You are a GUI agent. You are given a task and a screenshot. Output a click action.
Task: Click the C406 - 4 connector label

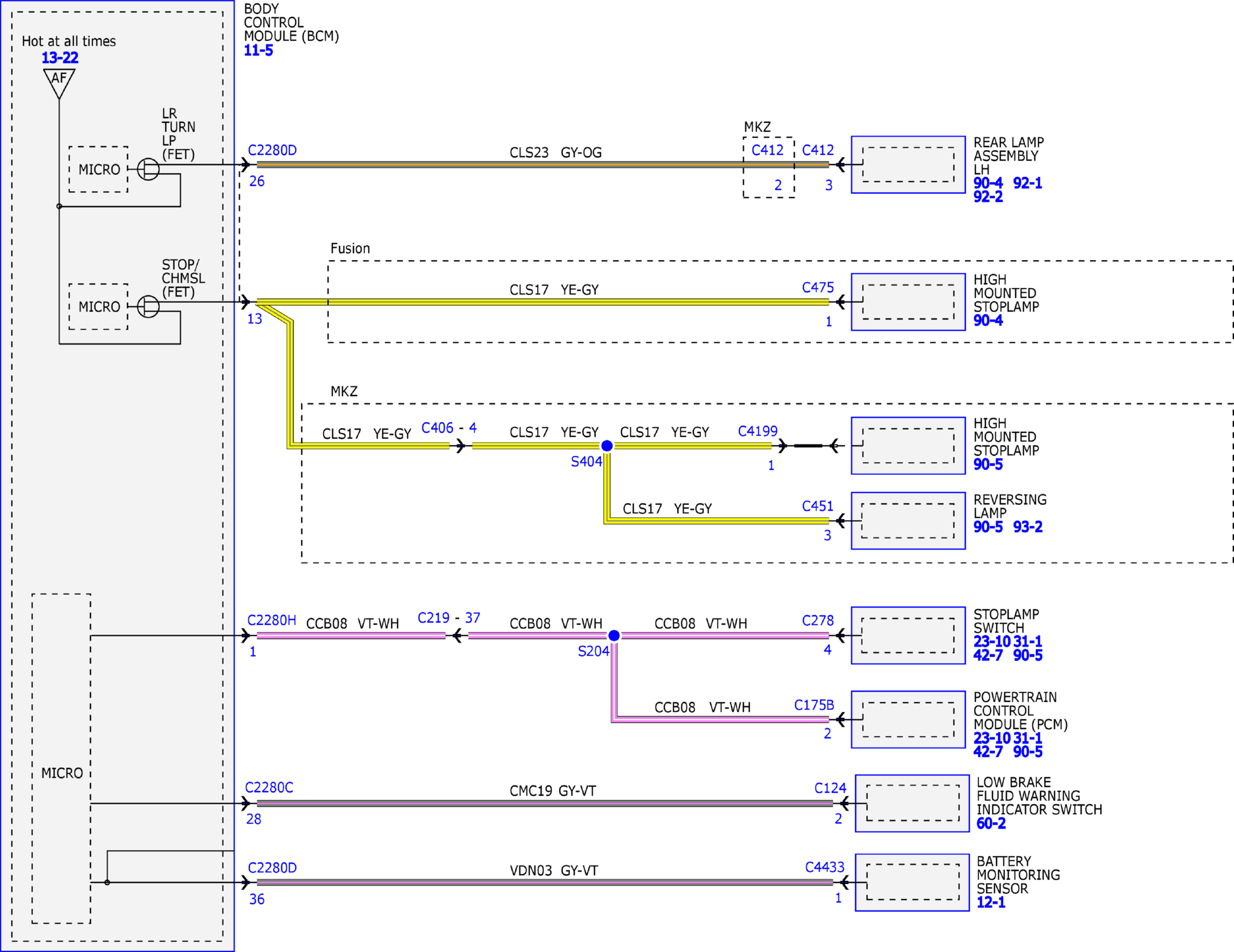click(x=449, y=428)
